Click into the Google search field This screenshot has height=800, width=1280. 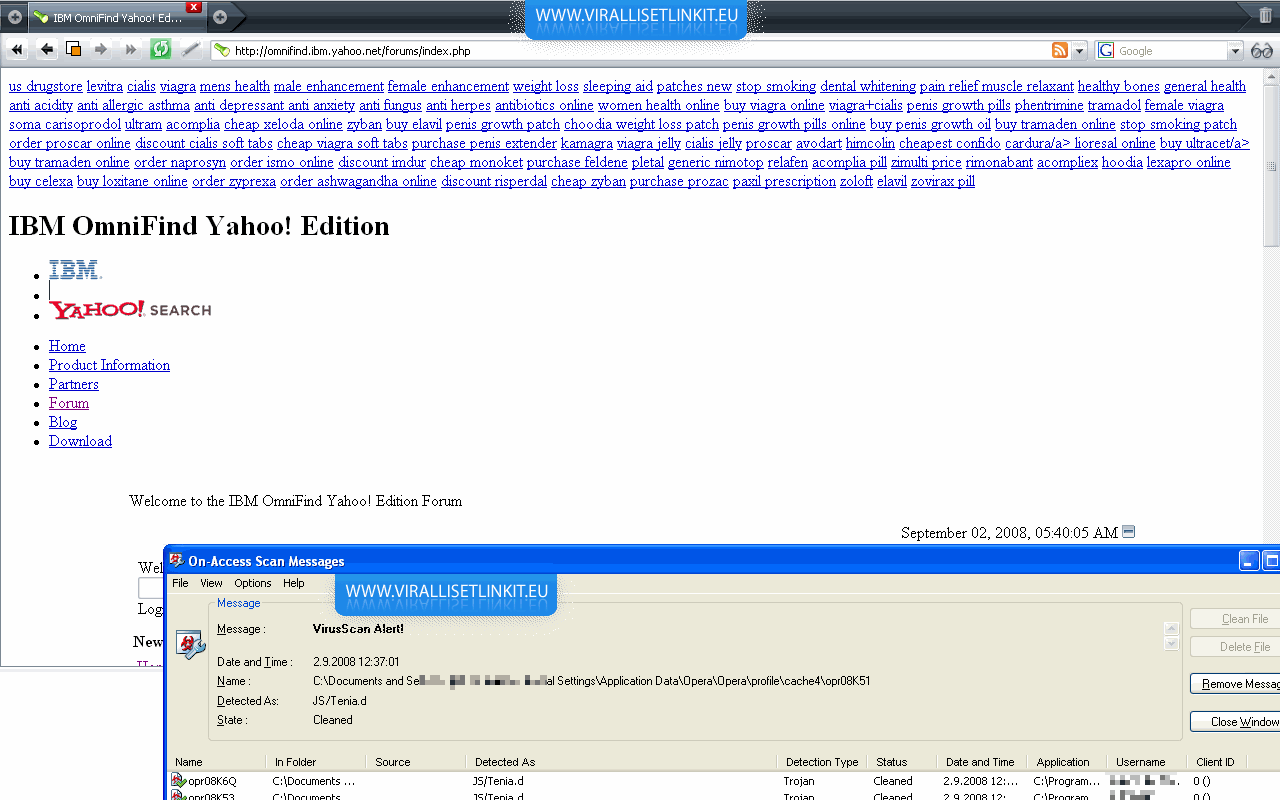pos(1170,51)
